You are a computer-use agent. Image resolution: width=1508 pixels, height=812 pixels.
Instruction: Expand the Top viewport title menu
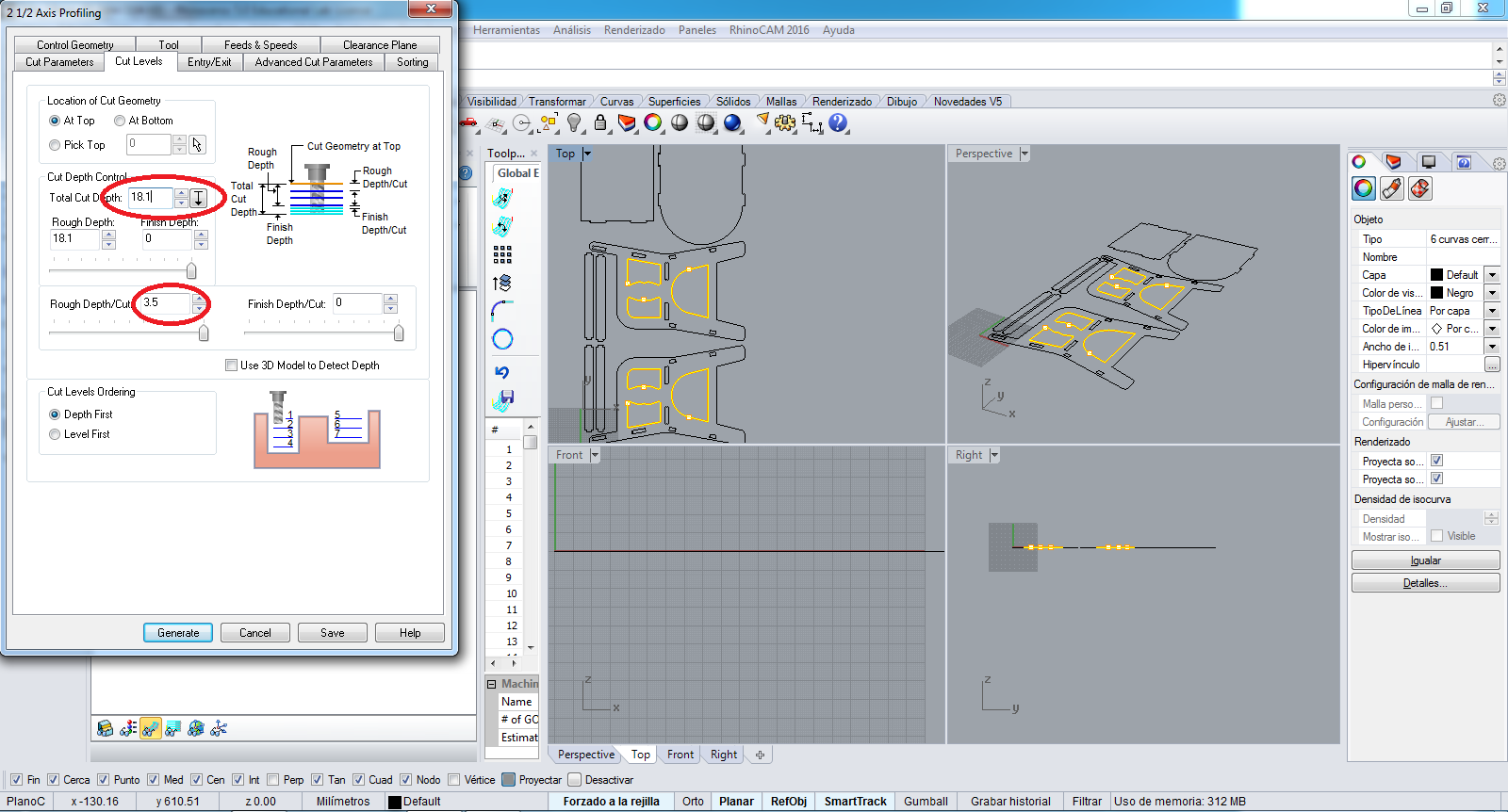pos(587,154)
